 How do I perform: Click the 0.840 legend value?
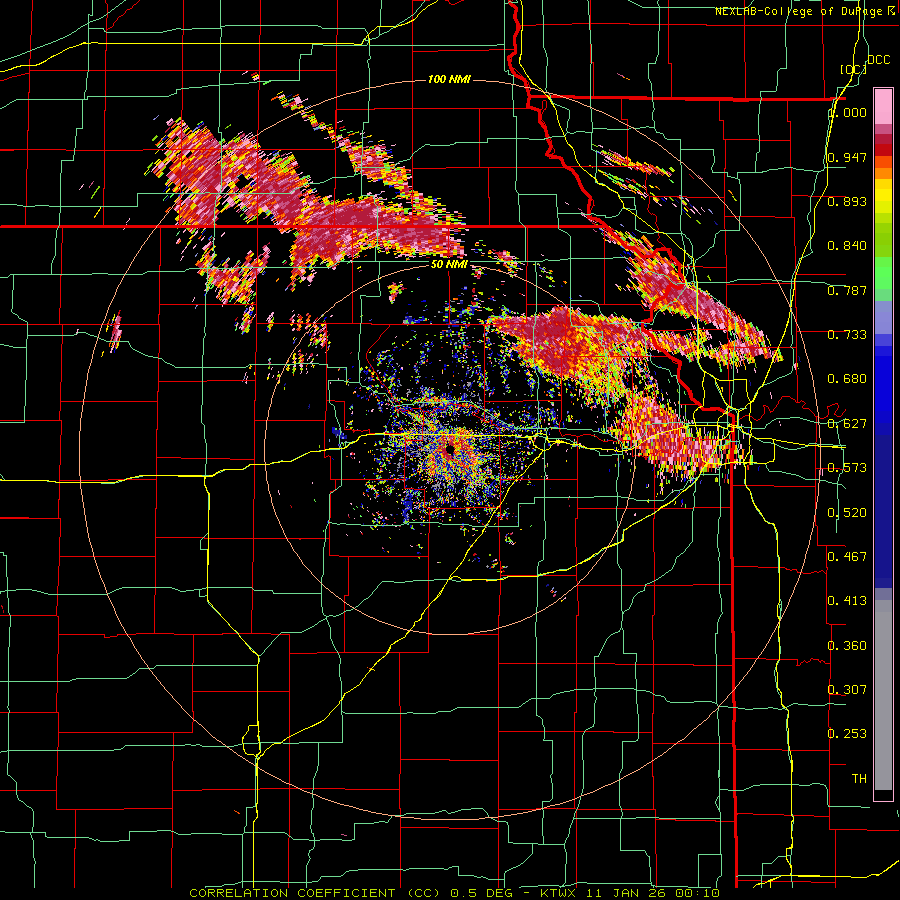point(847,246)
